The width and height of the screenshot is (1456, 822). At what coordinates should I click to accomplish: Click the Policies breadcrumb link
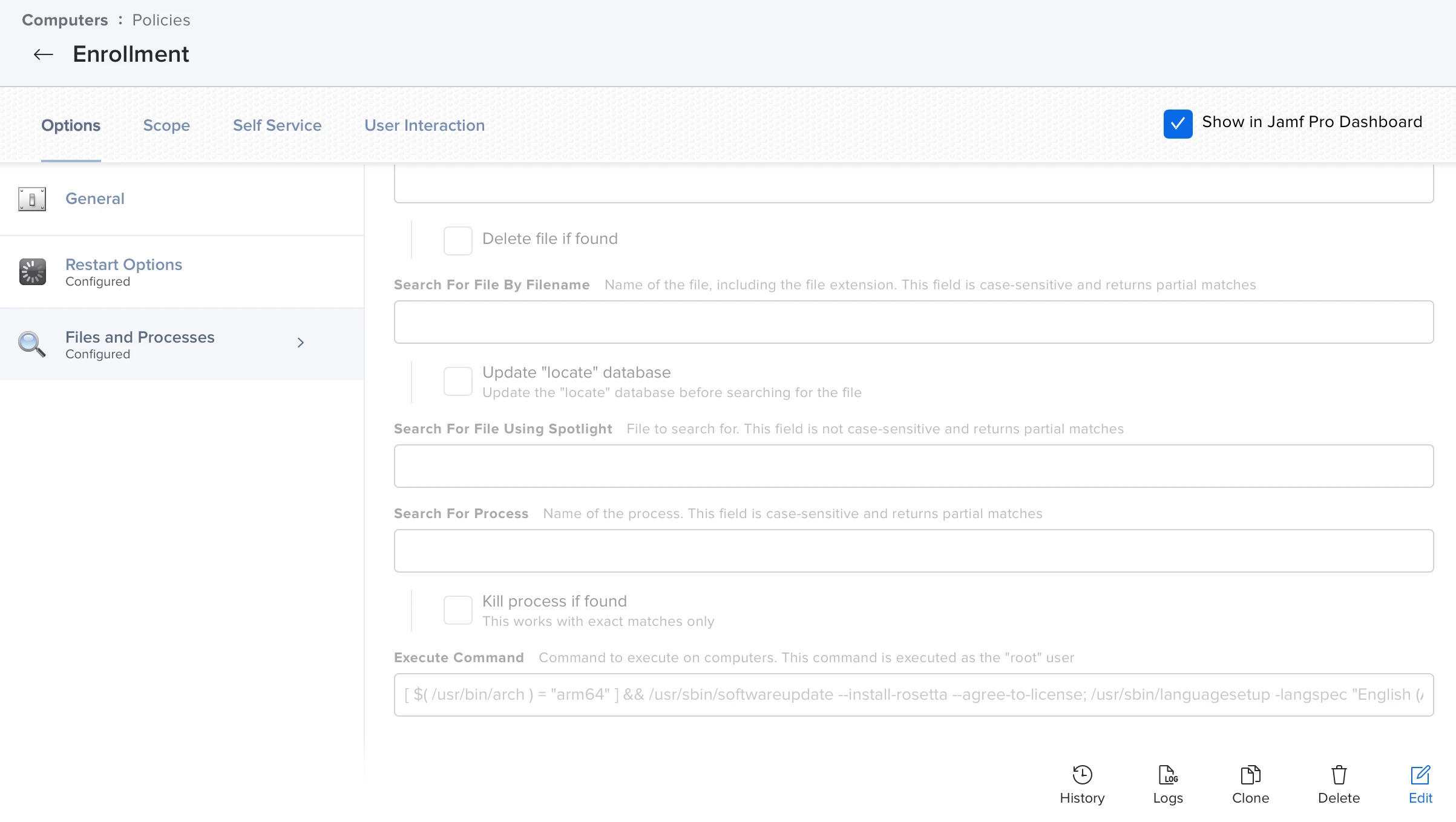pos(161,20)
